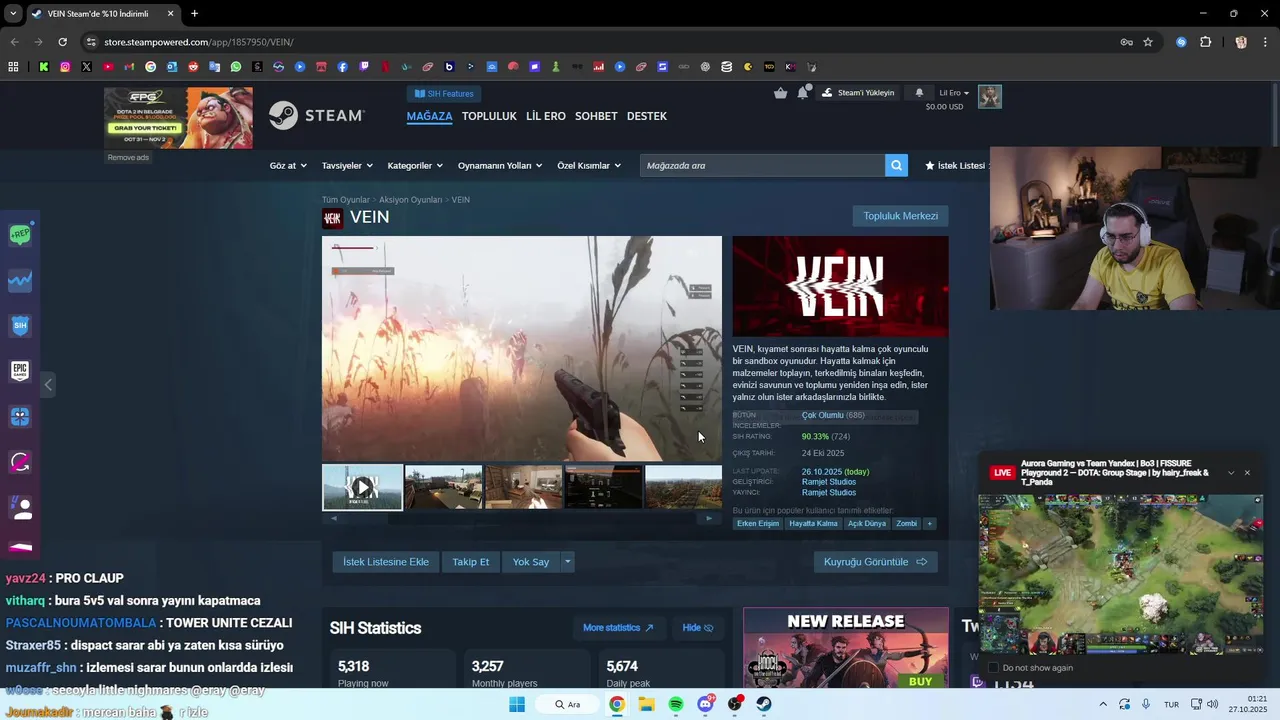
Task: Click the magnifier search button in Steam store
Action: pyautogui.click(x=896, y=165)
